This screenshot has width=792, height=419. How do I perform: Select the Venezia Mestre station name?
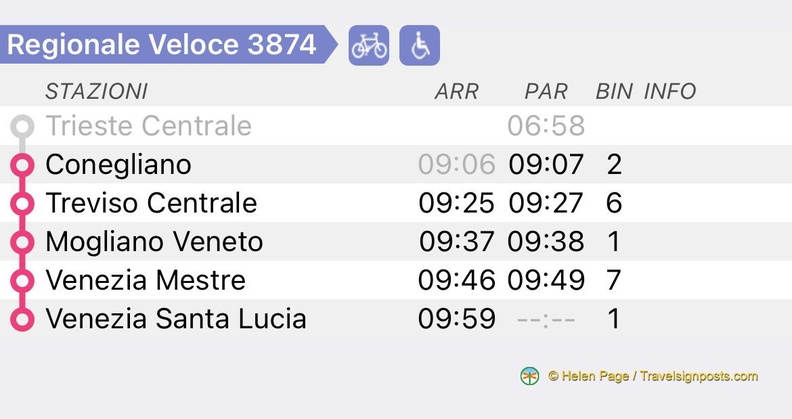(x=145, y=281)
